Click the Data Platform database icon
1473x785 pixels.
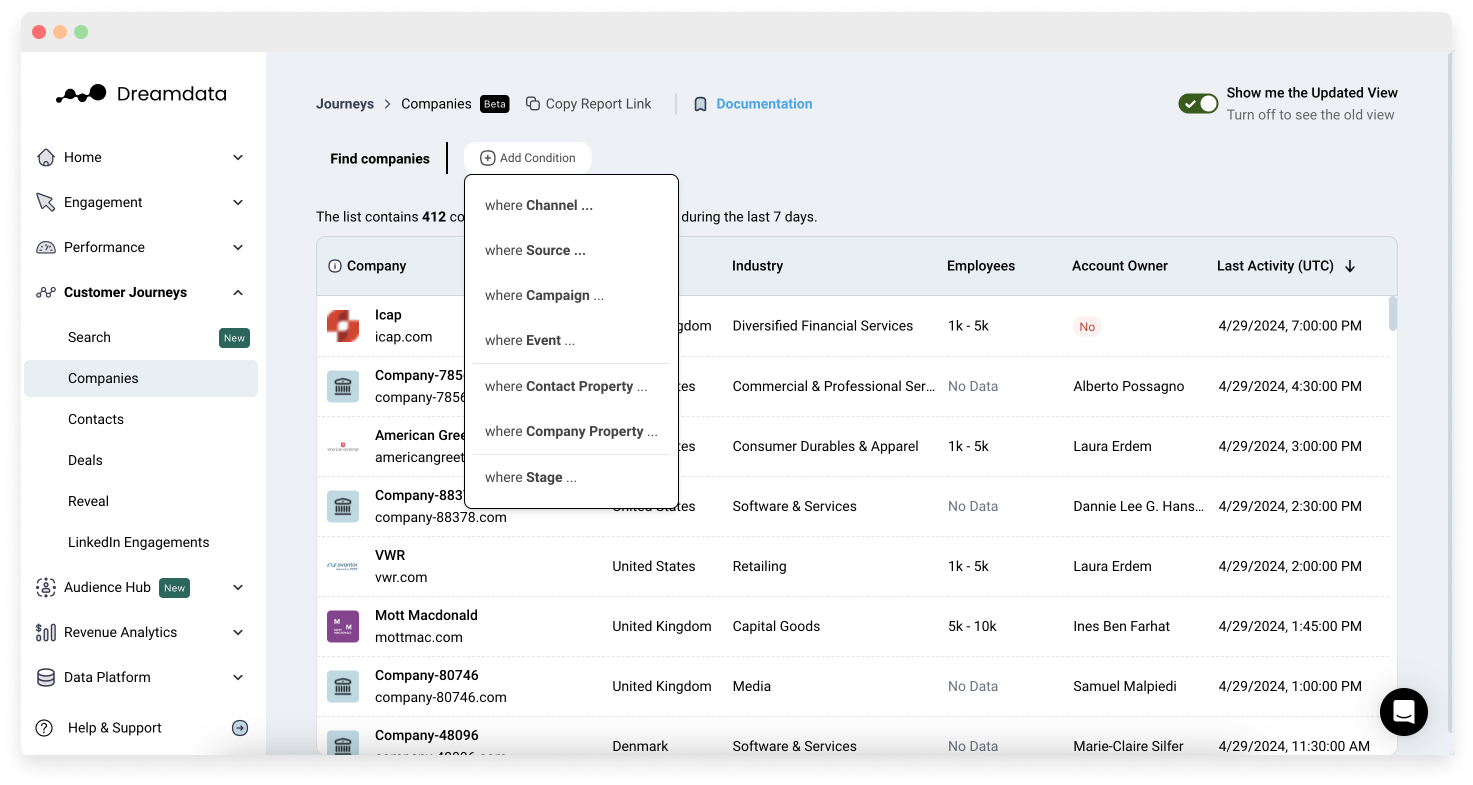pyautogui.click(x=45, y=677)
